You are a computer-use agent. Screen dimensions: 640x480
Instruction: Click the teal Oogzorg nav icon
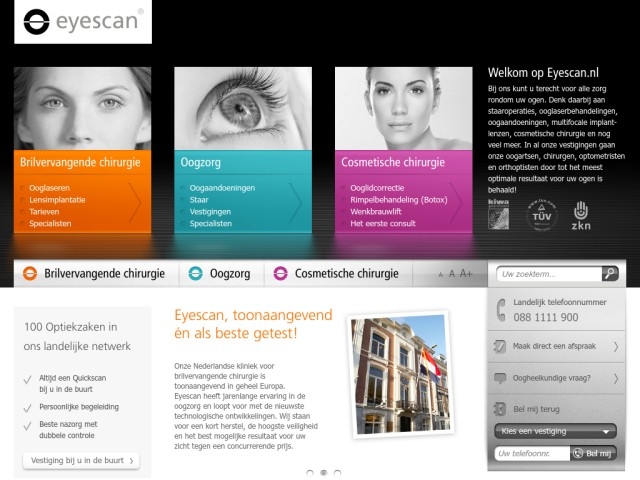click(196, 273)
